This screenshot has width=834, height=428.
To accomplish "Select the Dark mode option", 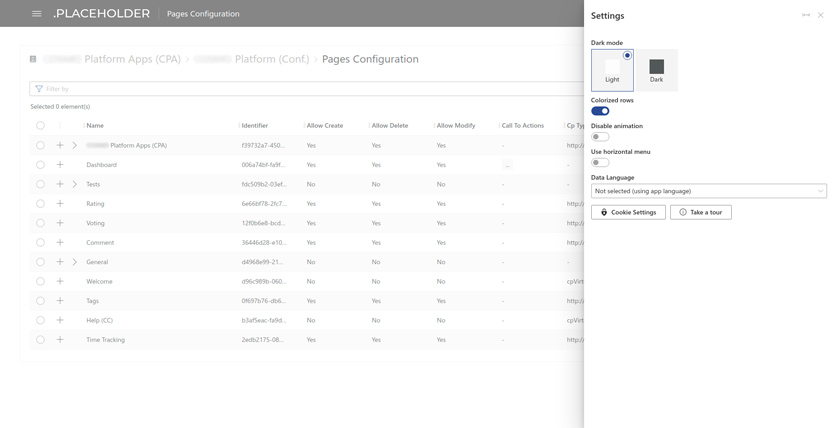I will (656, 70).
